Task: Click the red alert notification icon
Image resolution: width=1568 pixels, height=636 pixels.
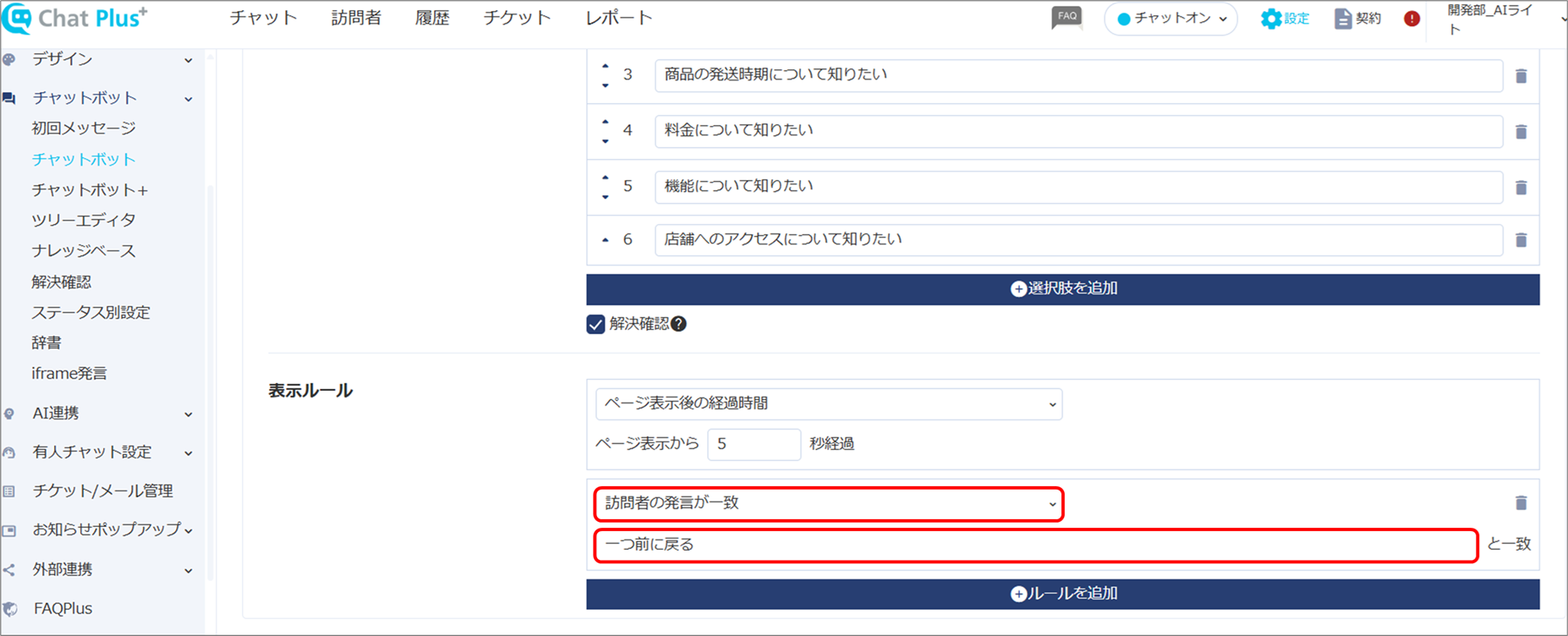Action: pyautogui.click(x=1412, y=19)
